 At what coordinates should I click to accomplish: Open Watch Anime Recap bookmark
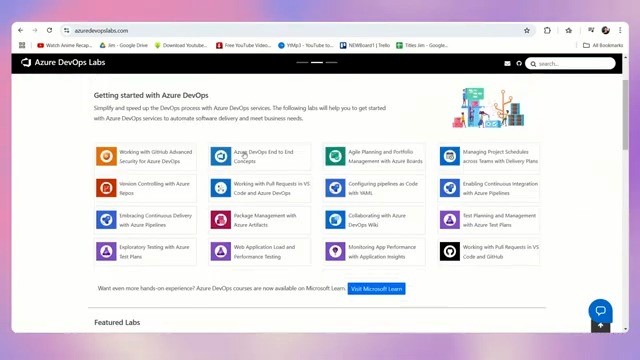[x=64, y=45]
